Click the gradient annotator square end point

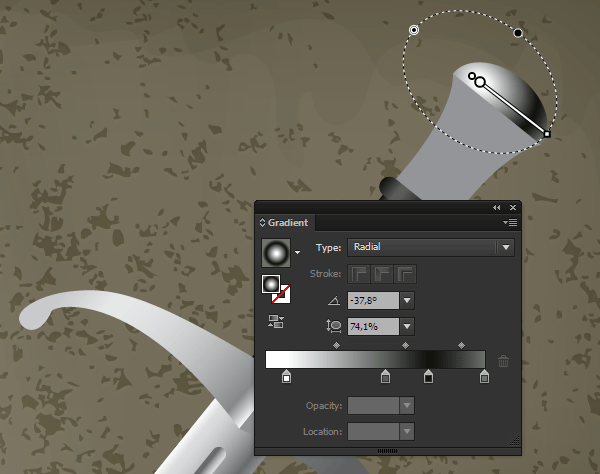point(547,134)
